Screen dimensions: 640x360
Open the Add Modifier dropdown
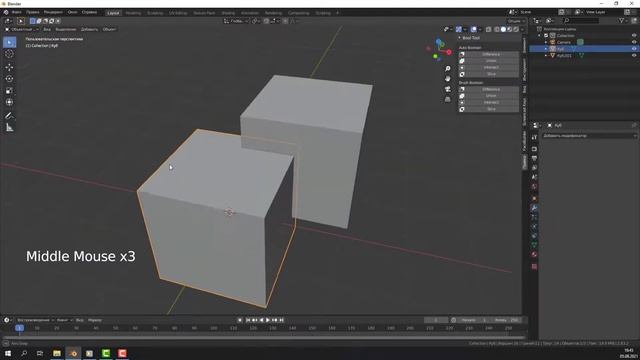589,136
